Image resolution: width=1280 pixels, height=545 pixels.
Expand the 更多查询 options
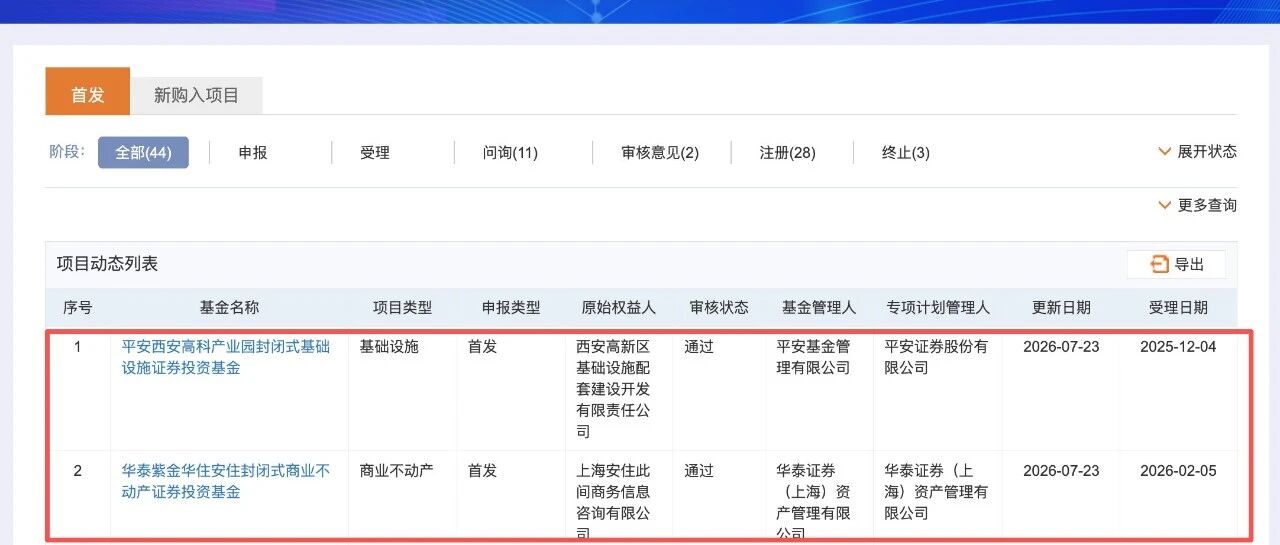pos(1197,205)
